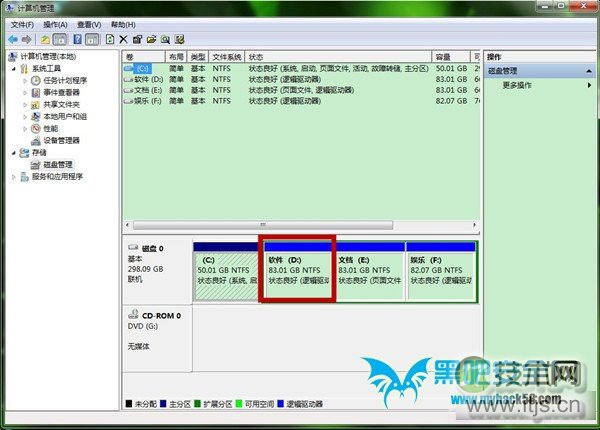The width and height of the screenshot is (600, 430).
Task: Expand the 任务计划程序 node arrow
Action: (x=25, y=81)
